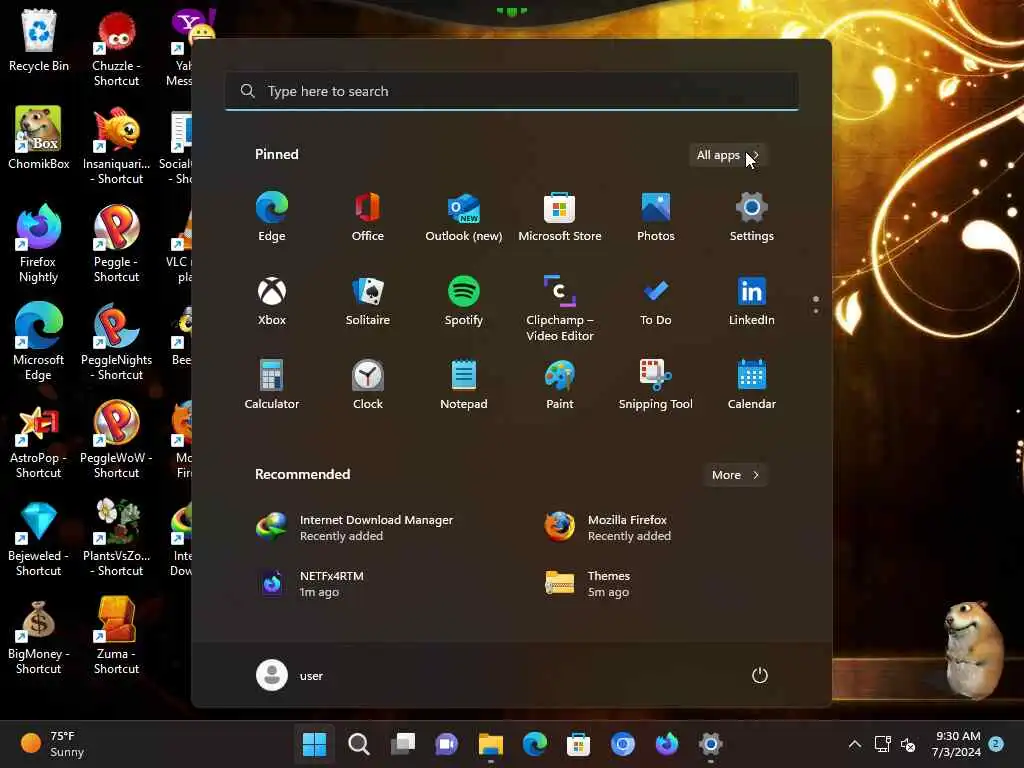Viewport: 1024px width, 768px height.
Task: Open the user account profile
Action: (x=290, y=675)
